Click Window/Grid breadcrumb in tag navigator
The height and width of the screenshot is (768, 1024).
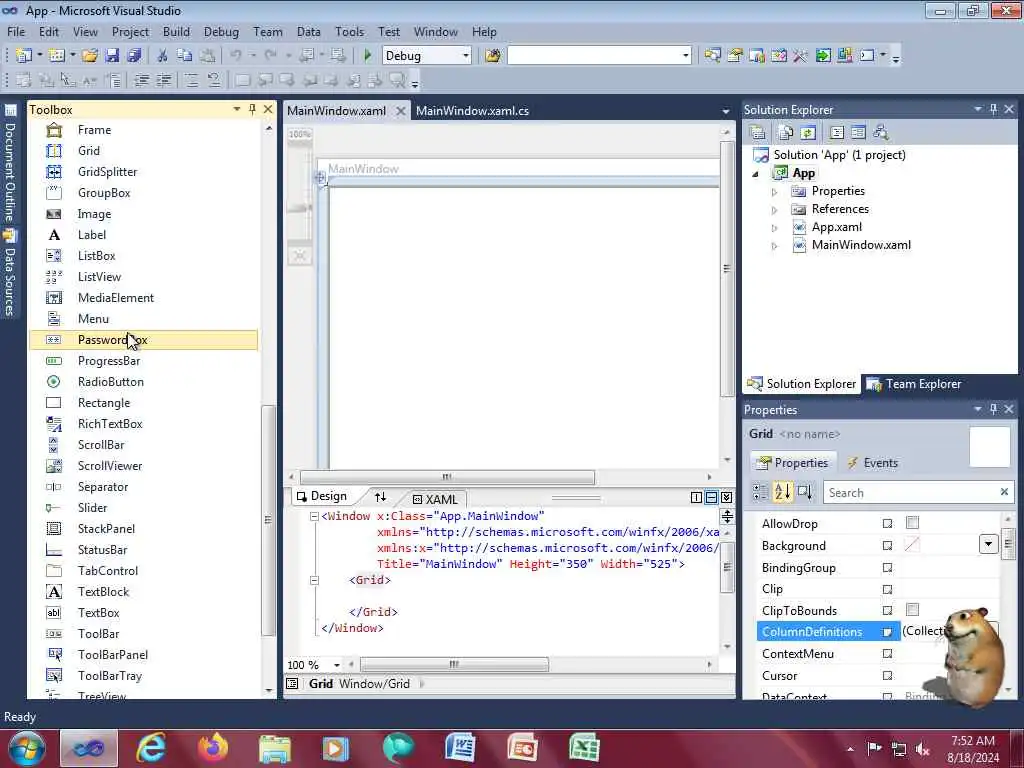(374, 684)
